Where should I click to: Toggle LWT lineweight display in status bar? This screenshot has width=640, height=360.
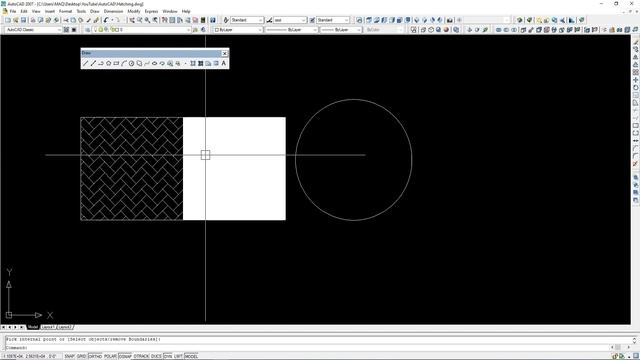coord(178,356)
